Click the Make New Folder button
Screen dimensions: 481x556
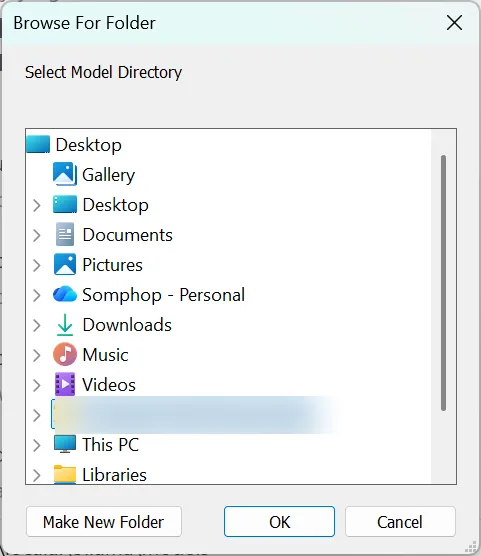tap(104, 522)
